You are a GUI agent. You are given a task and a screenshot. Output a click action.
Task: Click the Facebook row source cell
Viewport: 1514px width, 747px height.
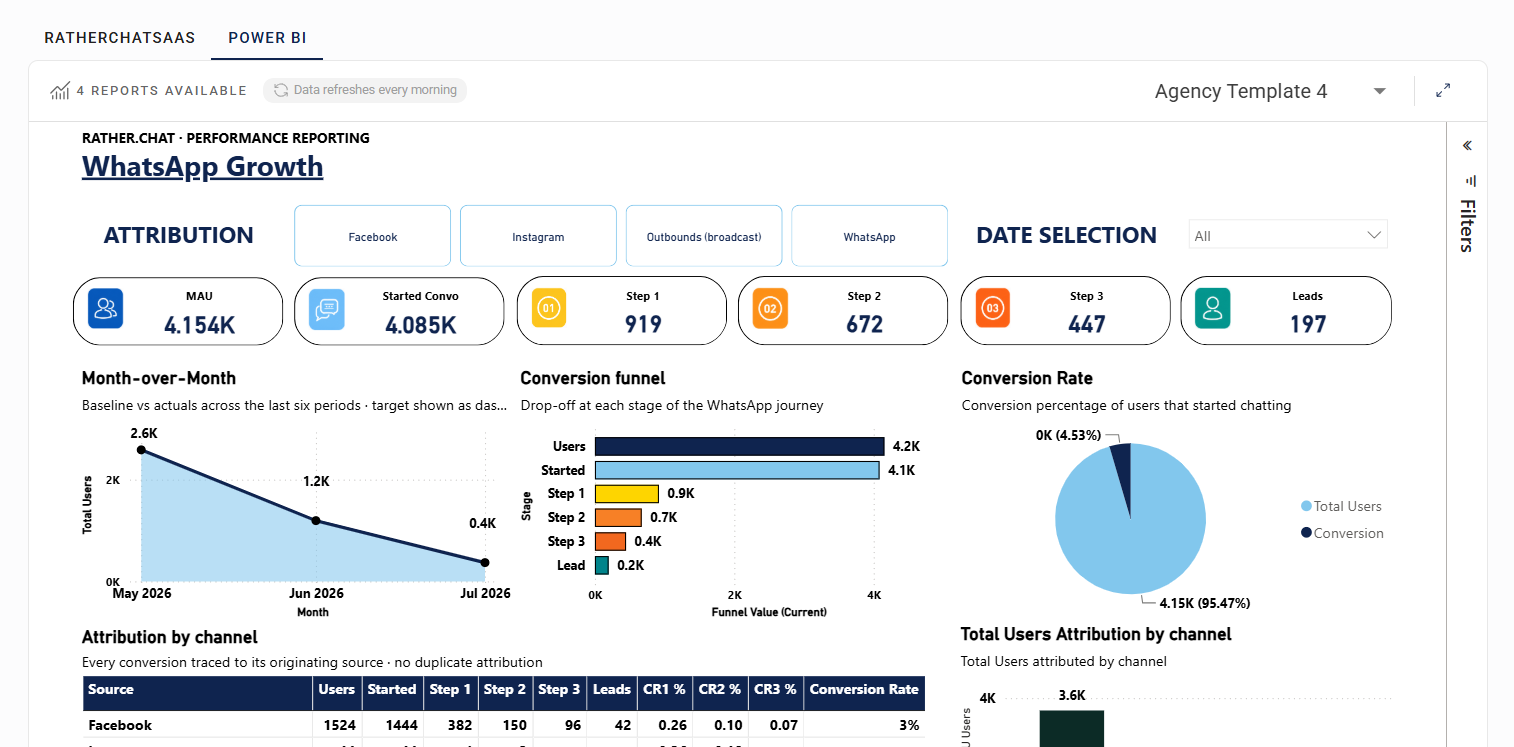pyautogui.click(x=197, y=725)
